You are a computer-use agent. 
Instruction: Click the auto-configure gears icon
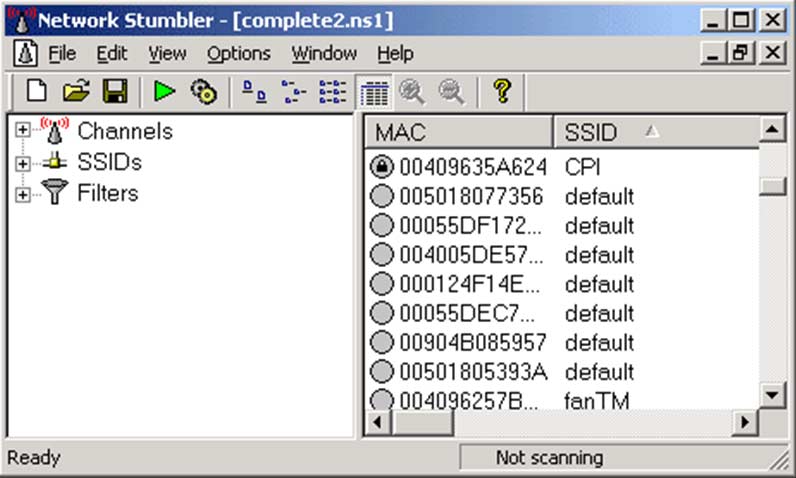(204, 92)
